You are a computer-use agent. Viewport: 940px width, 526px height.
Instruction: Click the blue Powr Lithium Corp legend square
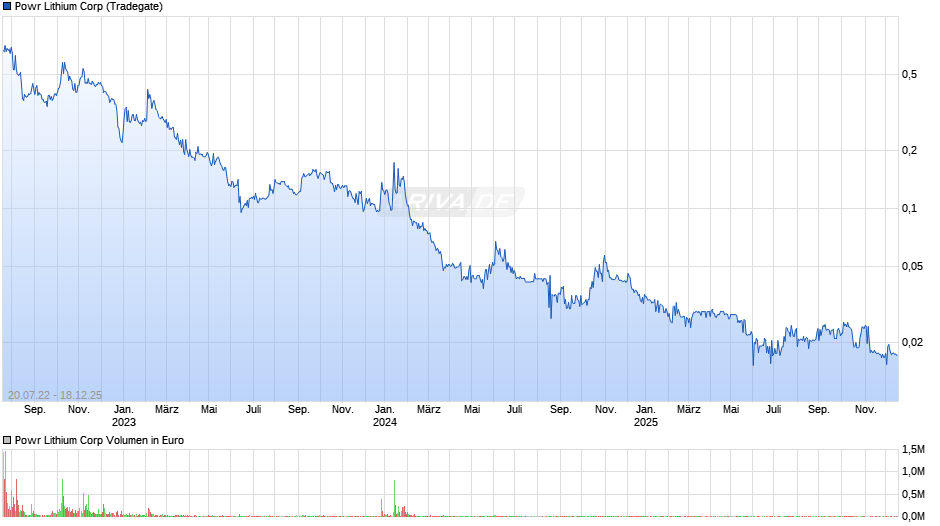click(7, 7)
